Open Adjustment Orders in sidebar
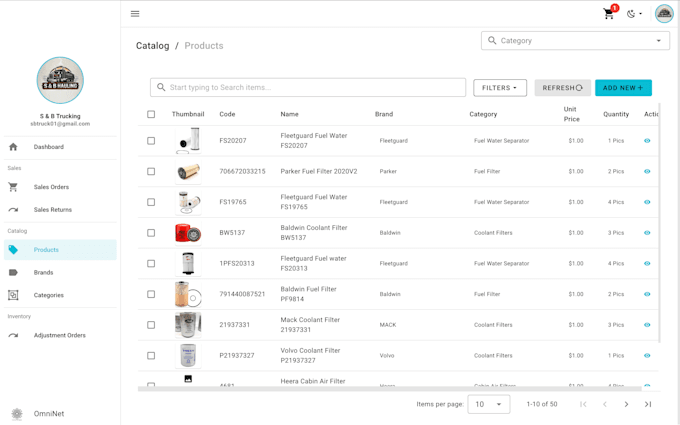Screen dimensions: 680x425 tap(60, 335)
